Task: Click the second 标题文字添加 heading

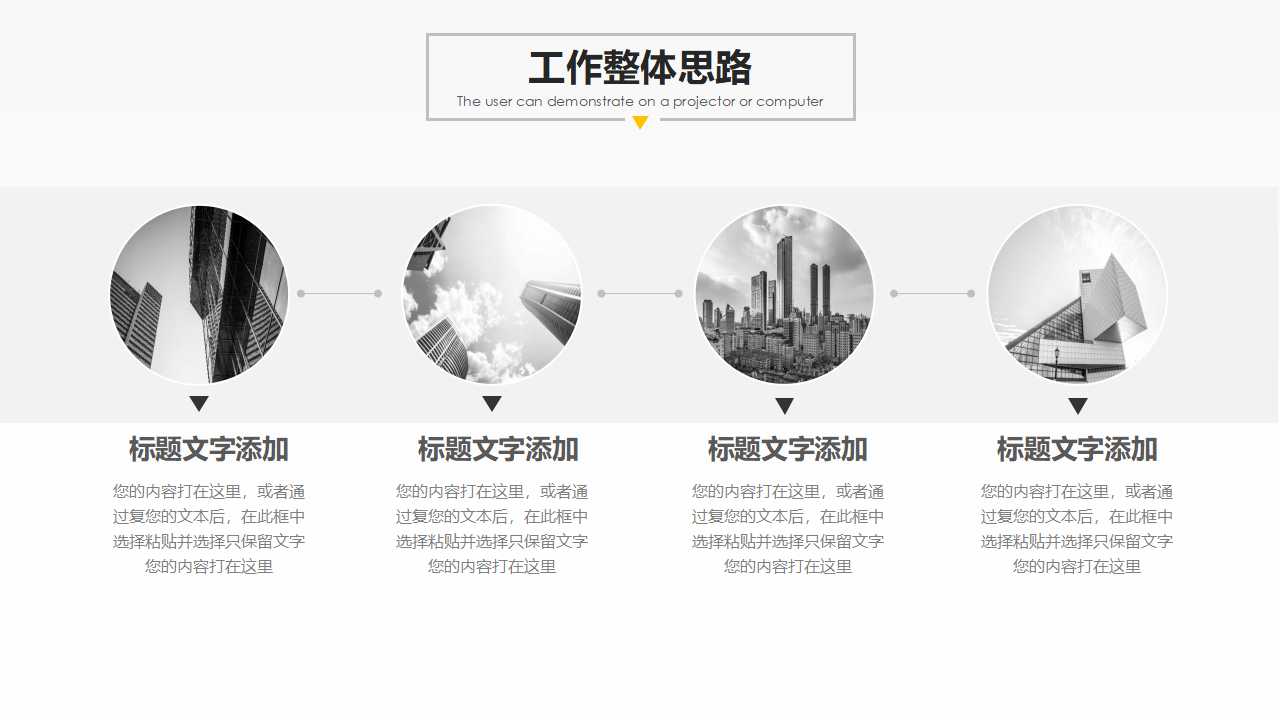Action: [498, 450]
